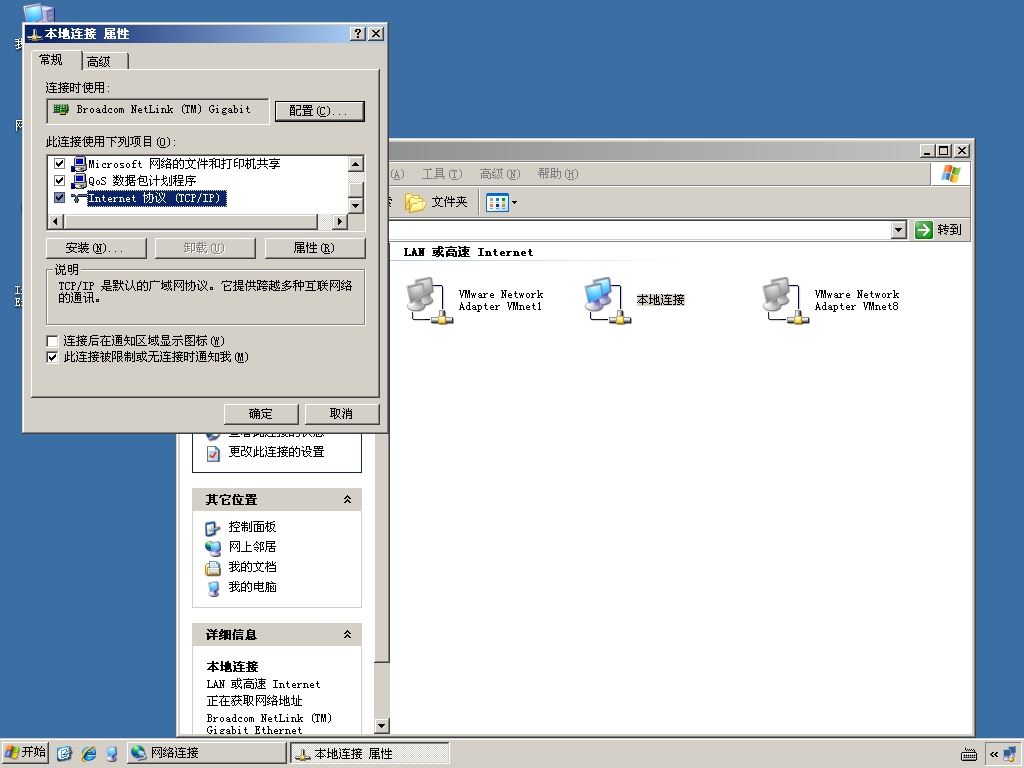Switch to 网络连接 taskbar button
The width and height of the screenshot is (1024, 768).
coord(206,753)
